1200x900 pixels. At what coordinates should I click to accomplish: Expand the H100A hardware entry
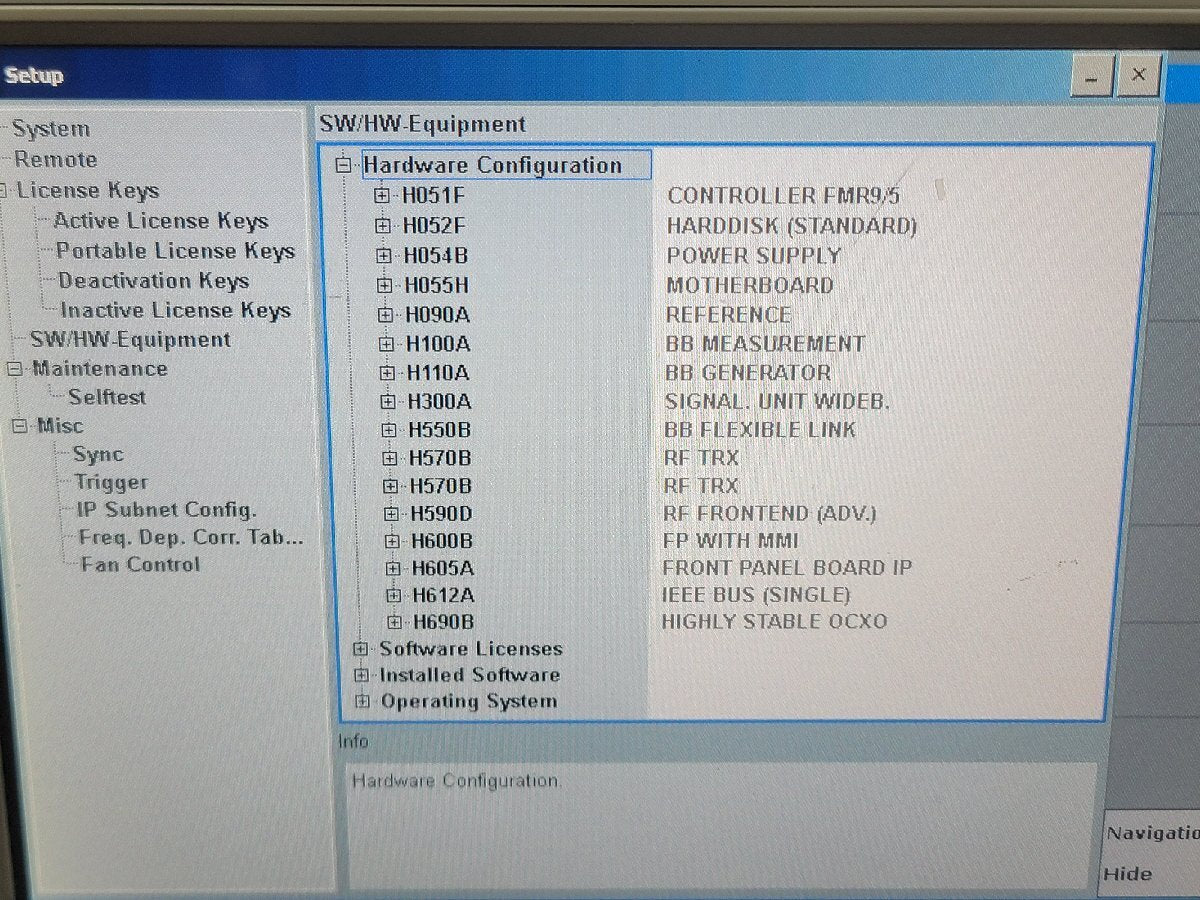click(x=387, y=344)
